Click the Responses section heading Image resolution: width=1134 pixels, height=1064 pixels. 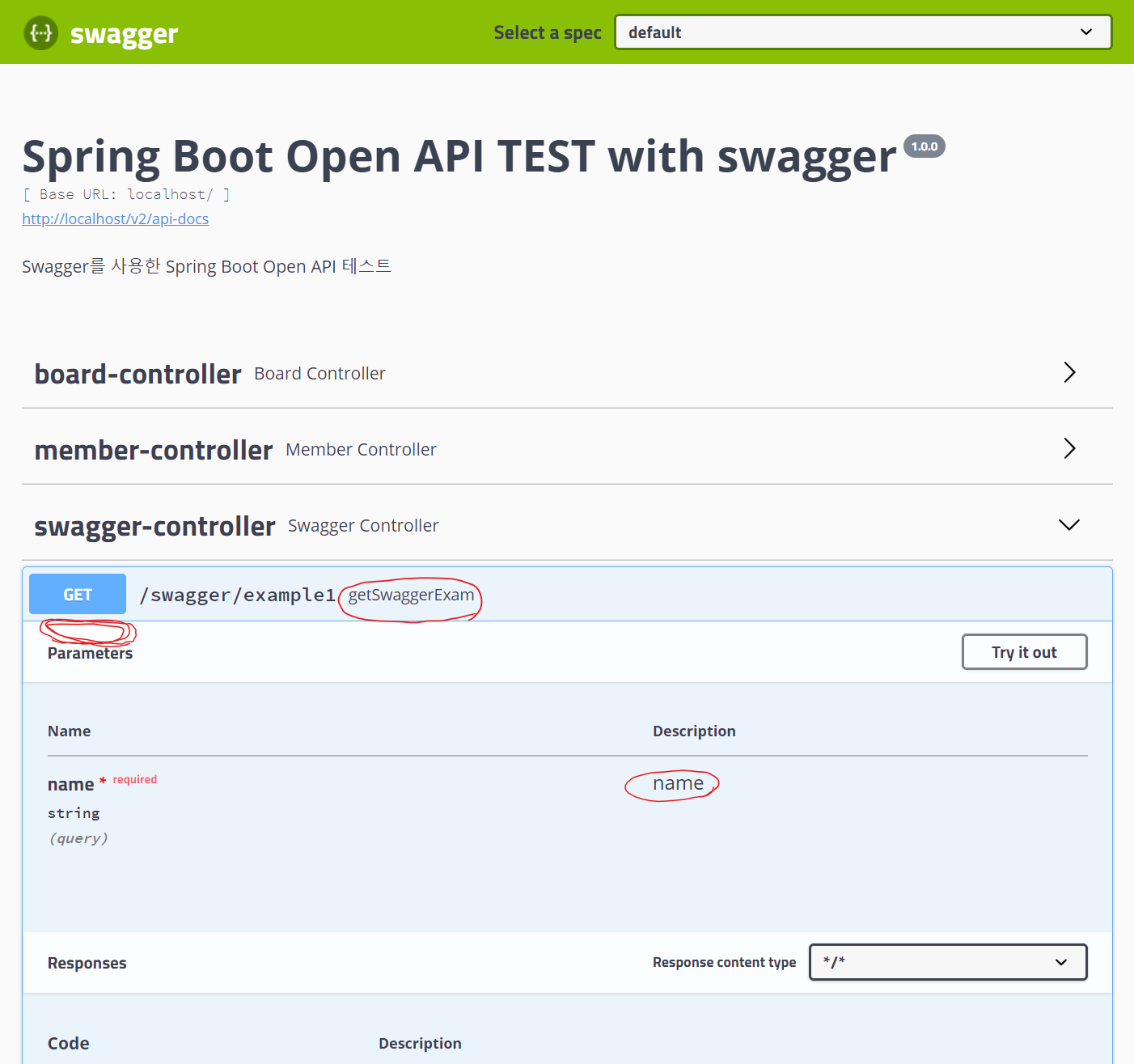pyautogui.click(x=87, y=963)
